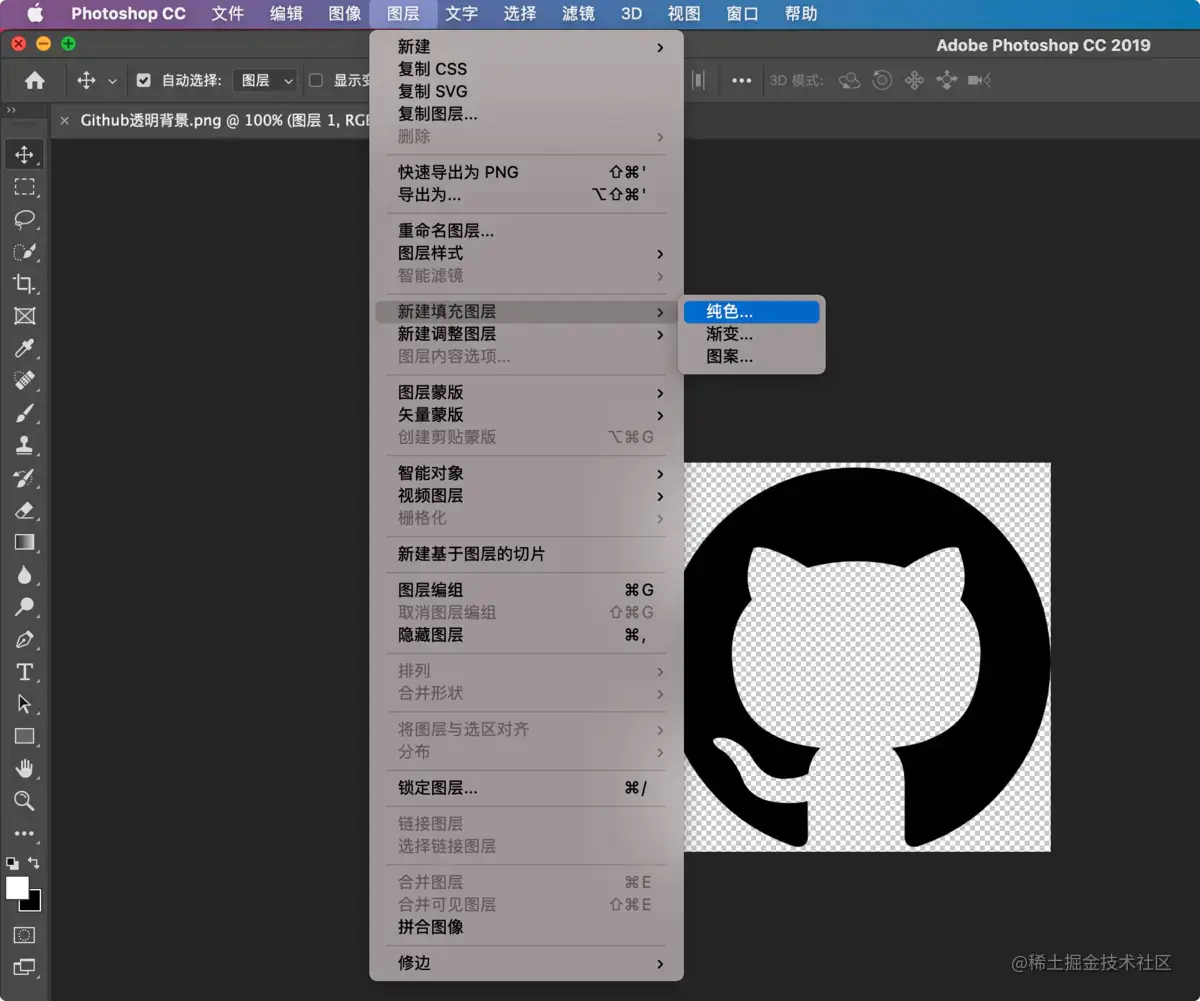Swap foreground and background colors

(x=35, y=862)
